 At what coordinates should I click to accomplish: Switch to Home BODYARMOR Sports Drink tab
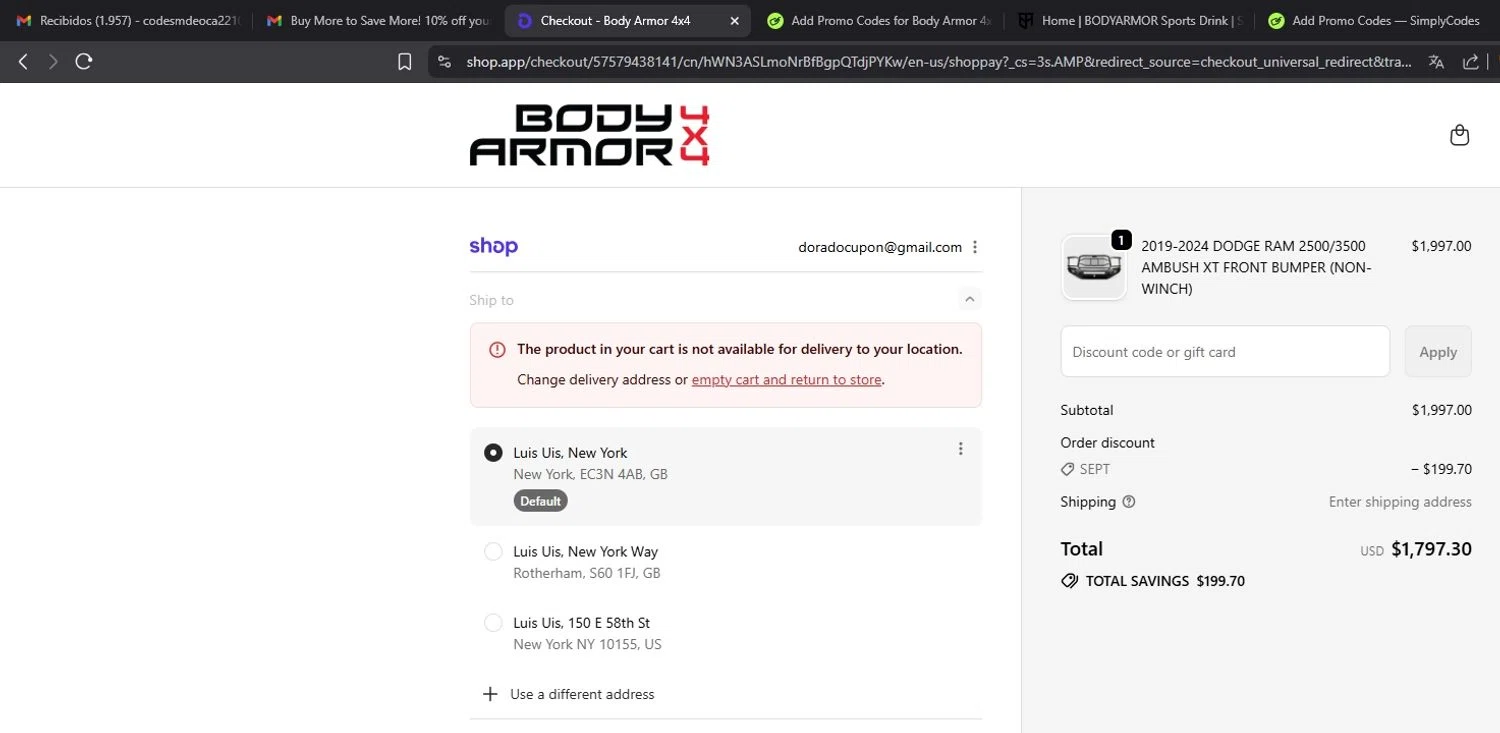(x=1131, y=21)
